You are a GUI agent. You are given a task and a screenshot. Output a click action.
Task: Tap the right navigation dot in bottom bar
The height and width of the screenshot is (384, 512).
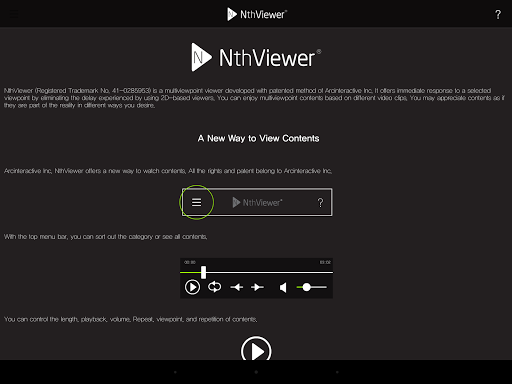[x=337, y=372]
